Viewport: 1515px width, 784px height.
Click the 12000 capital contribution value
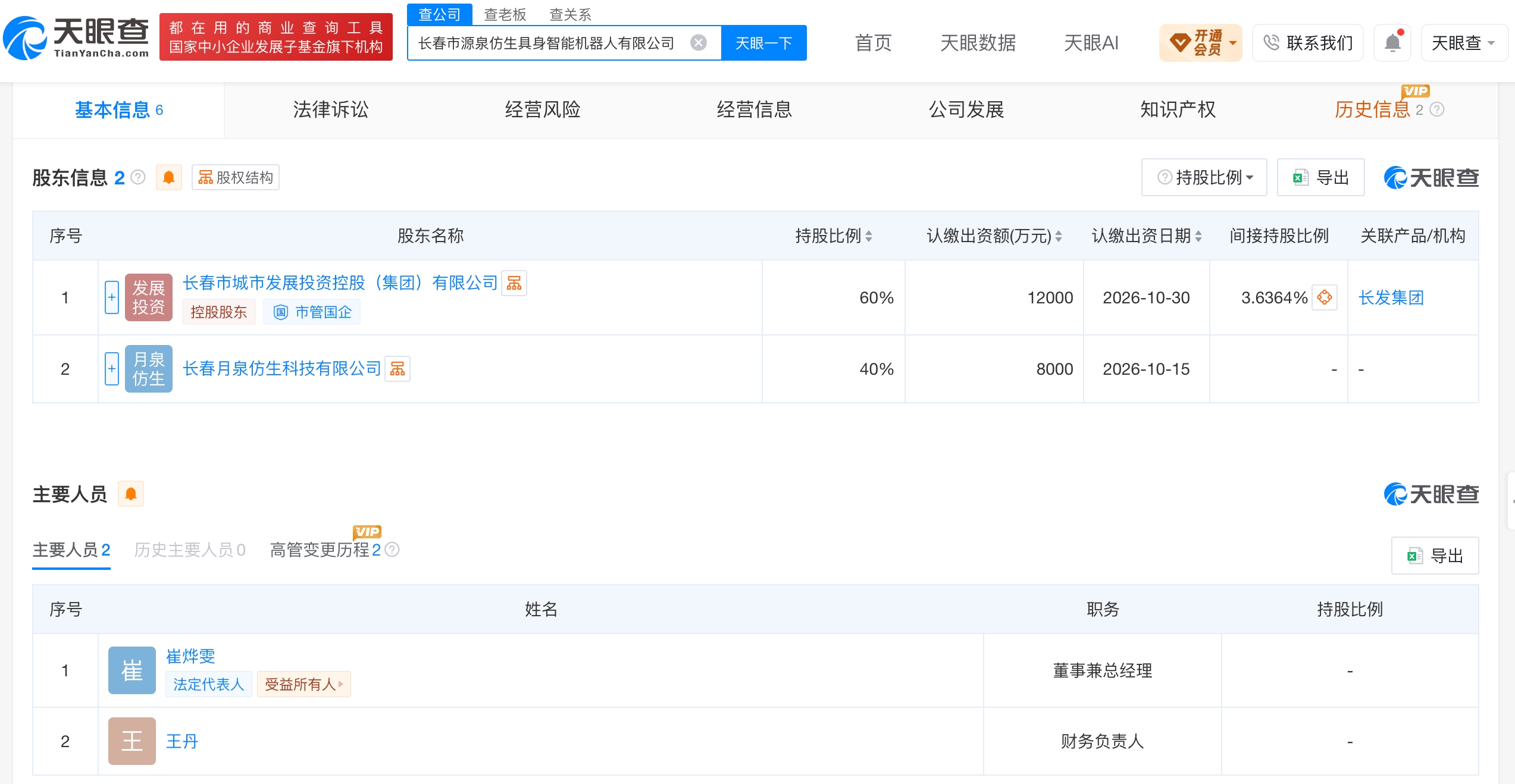click(x=1050, y=297)
